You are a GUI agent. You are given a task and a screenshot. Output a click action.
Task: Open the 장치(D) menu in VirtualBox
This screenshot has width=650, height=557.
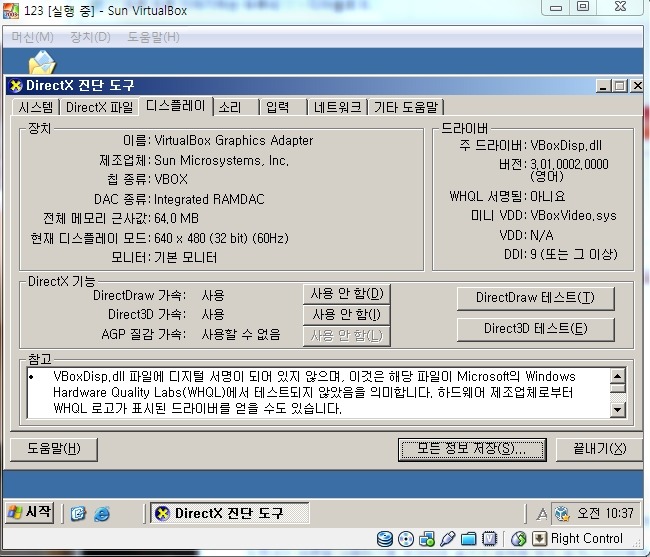90,37
